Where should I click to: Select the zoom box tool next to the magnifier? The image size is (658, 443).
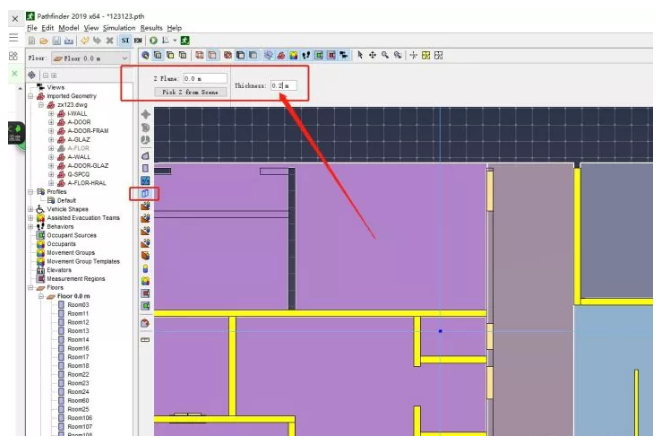(x=397, y=55)
